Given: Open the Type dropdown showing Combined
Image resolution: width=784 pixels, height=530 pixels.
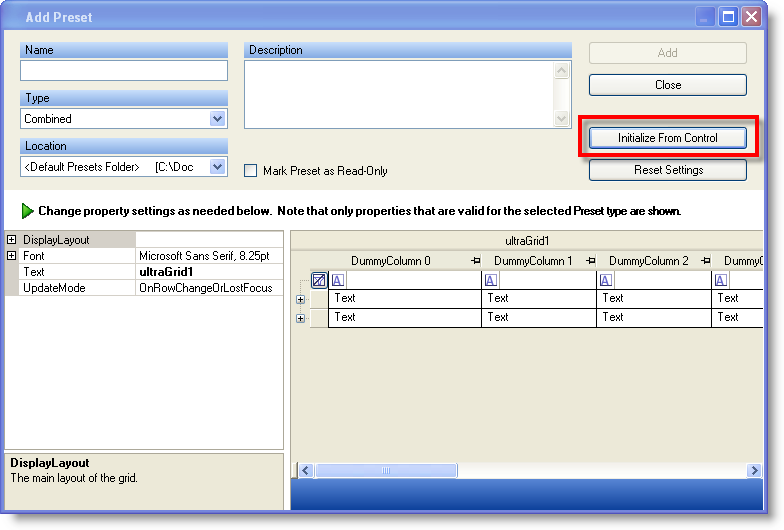Looking at the screenshot, I should point(218,119).
